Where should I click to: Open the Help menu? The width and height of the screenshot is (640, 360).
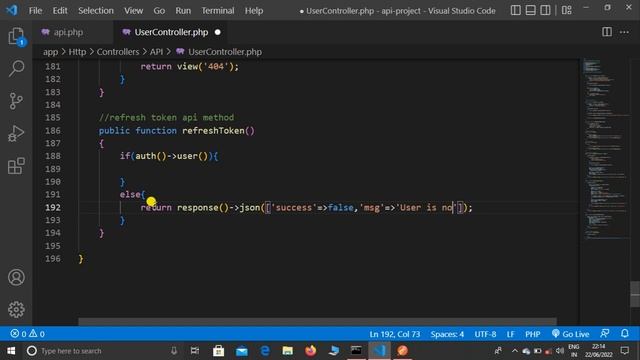point(254,11)
